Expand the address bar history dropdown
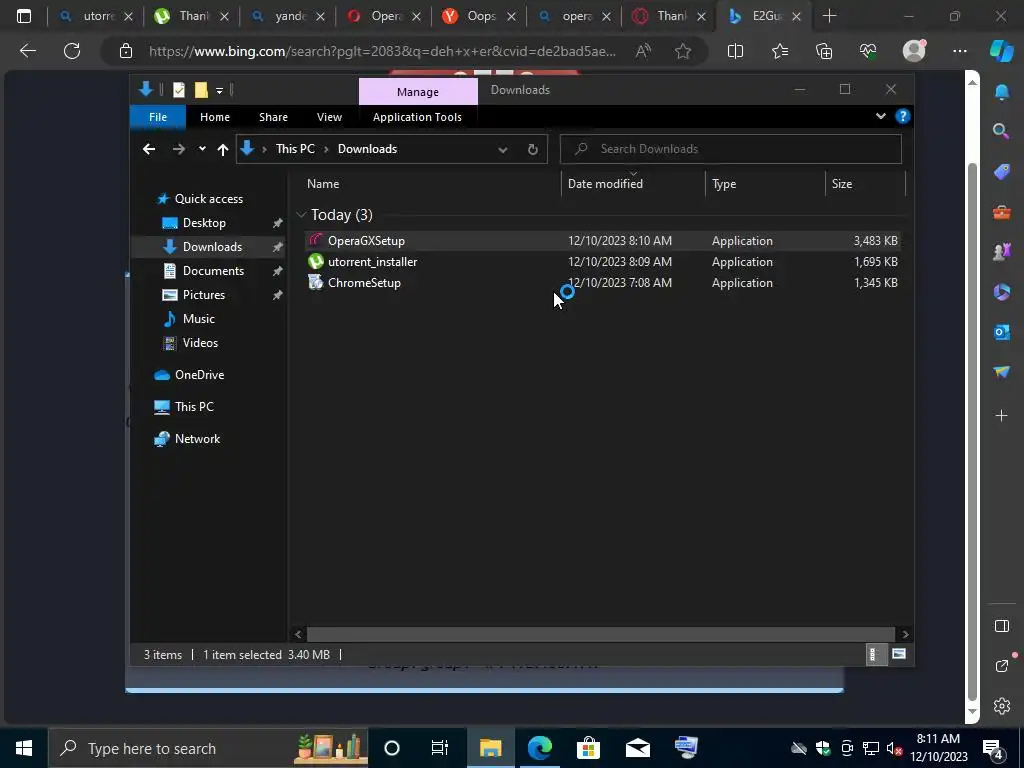This screenshot has height=768, width=1024. (x=502, y=150)
